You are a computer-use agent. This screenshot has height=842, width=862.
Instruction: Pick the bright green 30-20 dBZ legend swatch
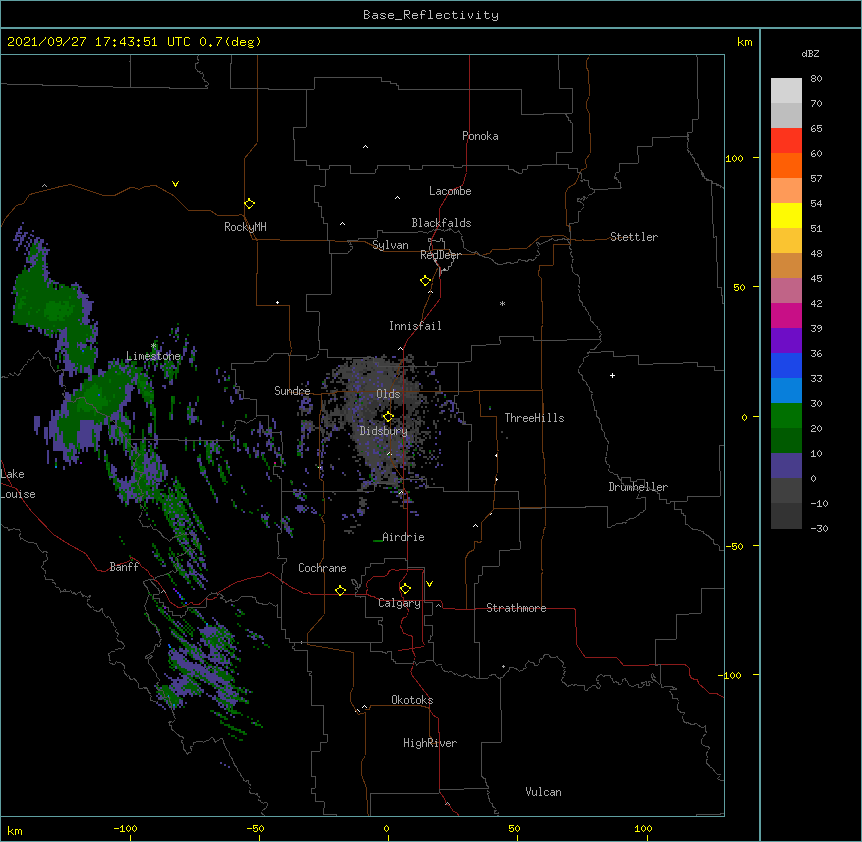click(x=786, y=416)
